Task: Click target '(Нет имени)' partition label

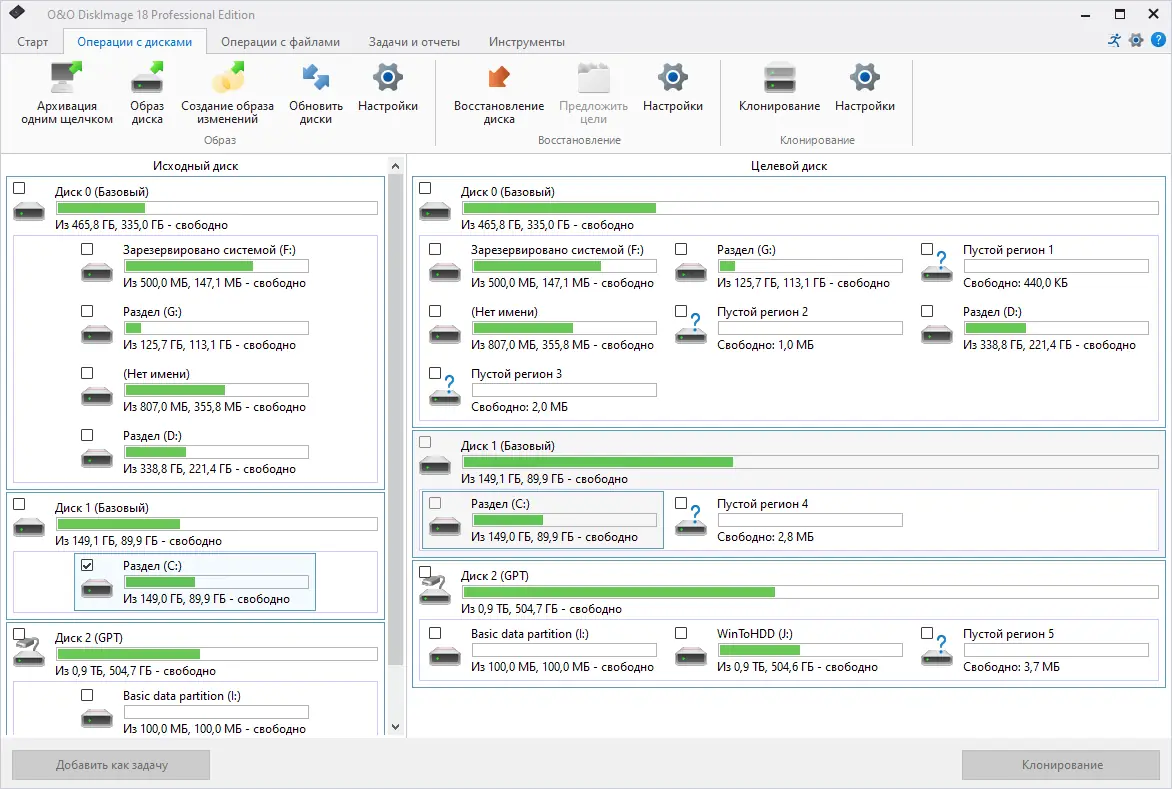Action: (x=504, y=312)
